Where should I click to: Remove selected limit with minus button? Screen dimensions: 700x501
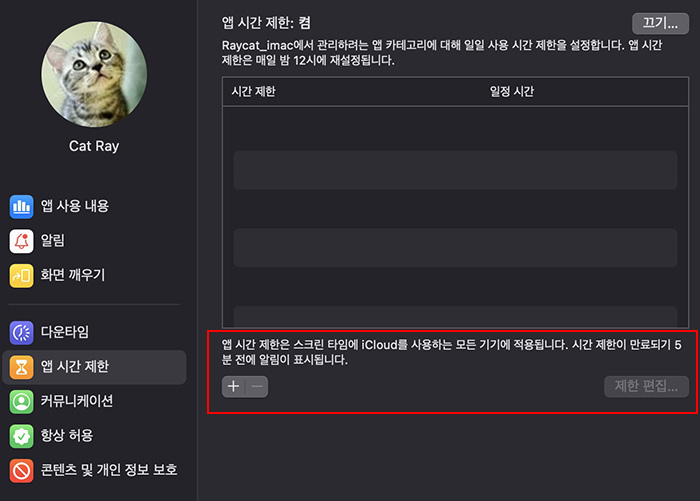(x=257, y=386)
